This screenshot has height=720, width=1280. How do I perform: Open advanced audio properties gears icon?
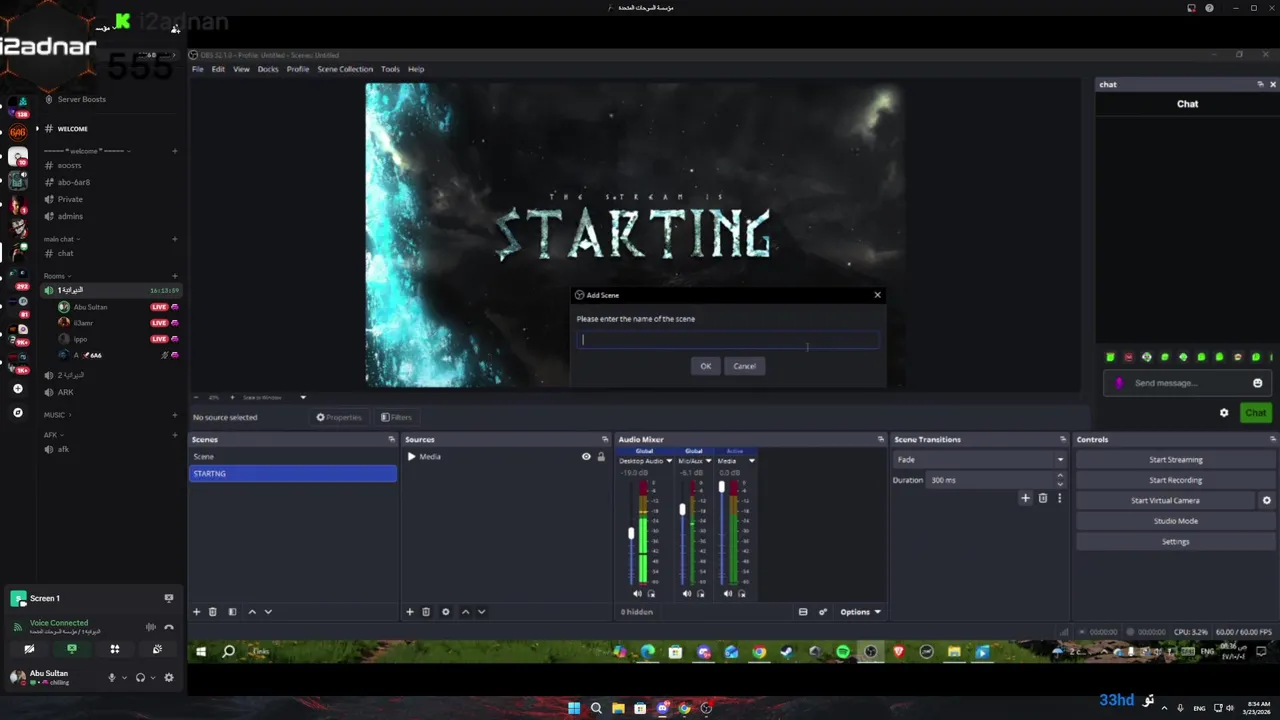[823, 612]
